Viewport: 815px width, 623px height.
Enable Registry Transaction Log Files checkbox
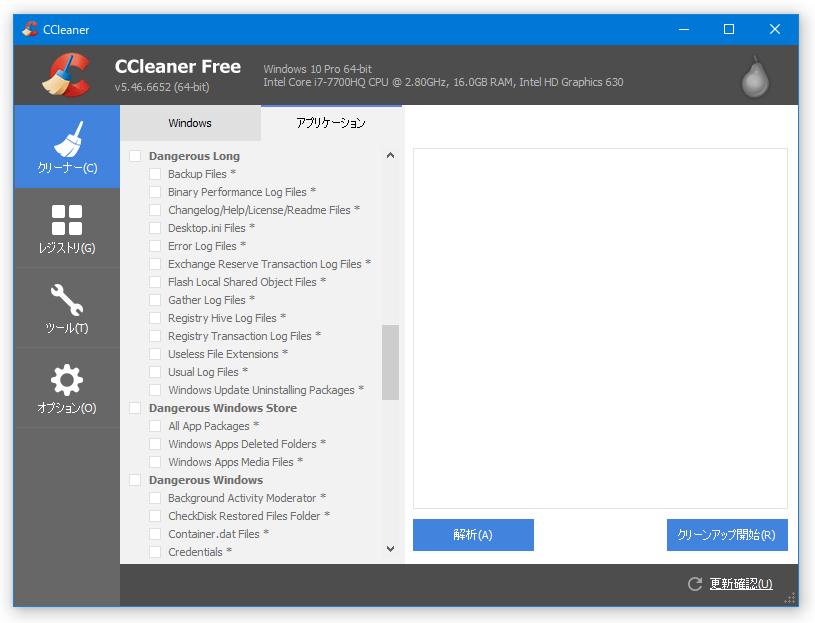click(155, 336)
